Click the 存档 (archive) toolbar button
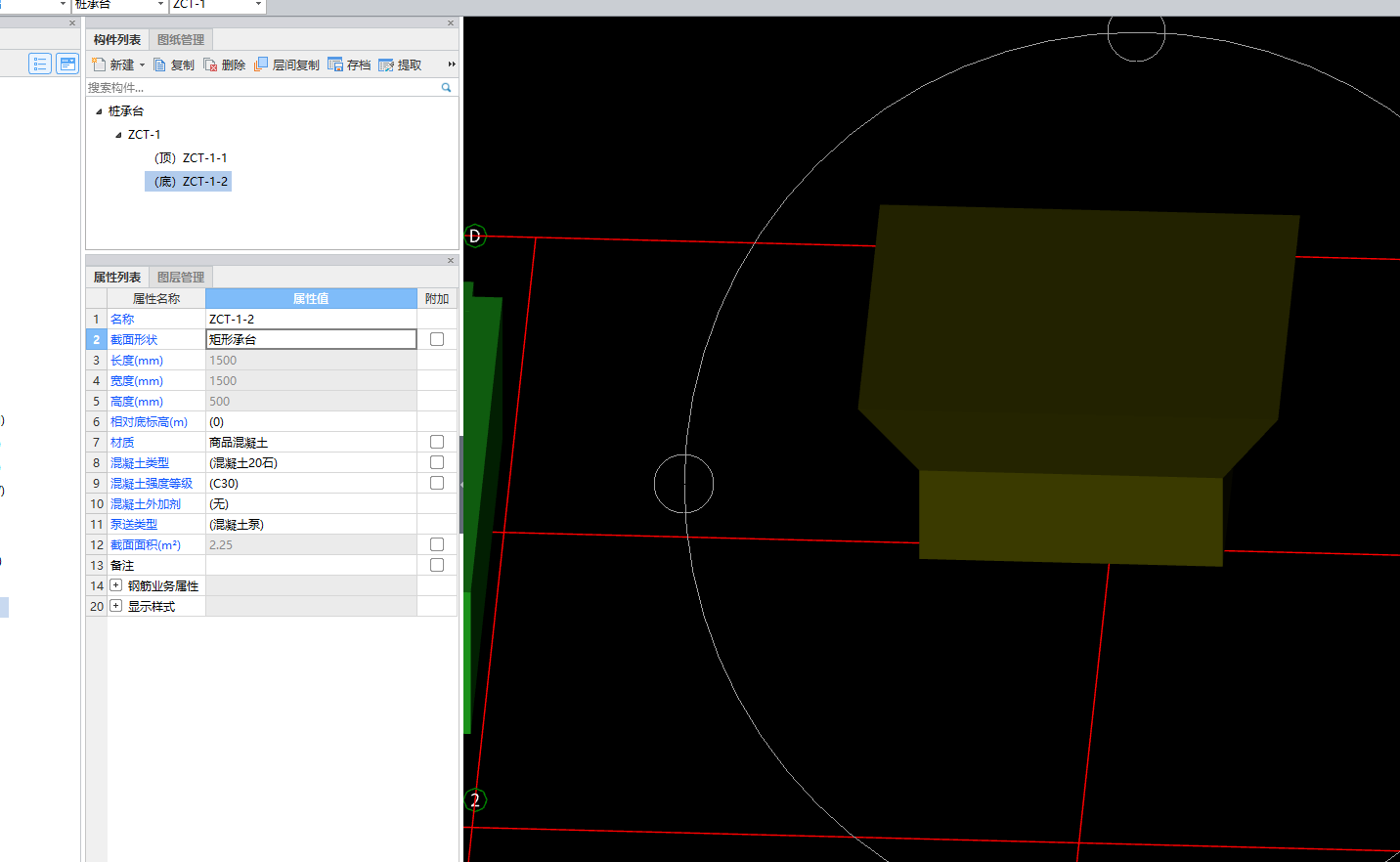The height and width of the screenshot is (862, 1400). tap(349, 65)
